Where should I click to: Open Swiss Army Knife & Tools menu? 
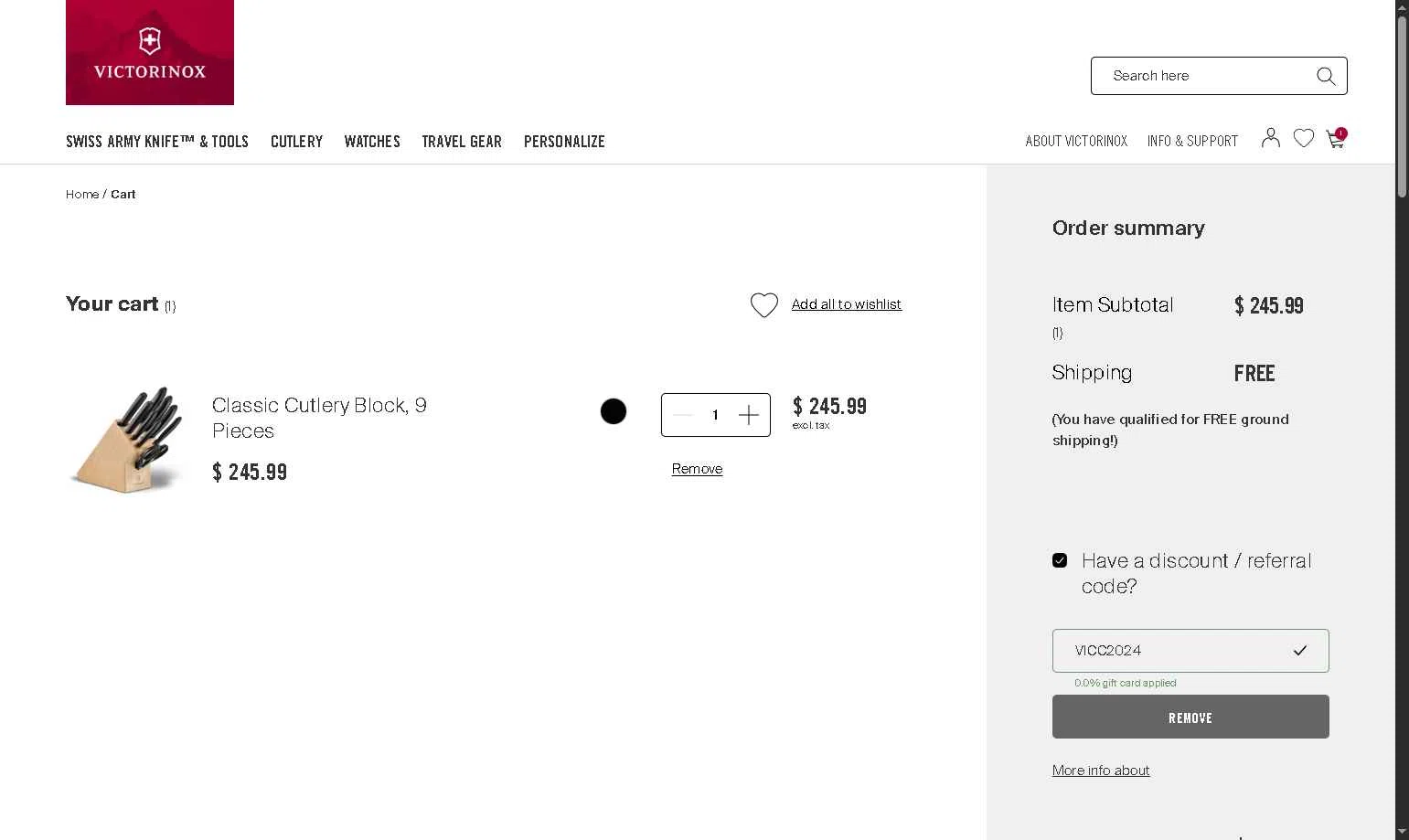157,142
